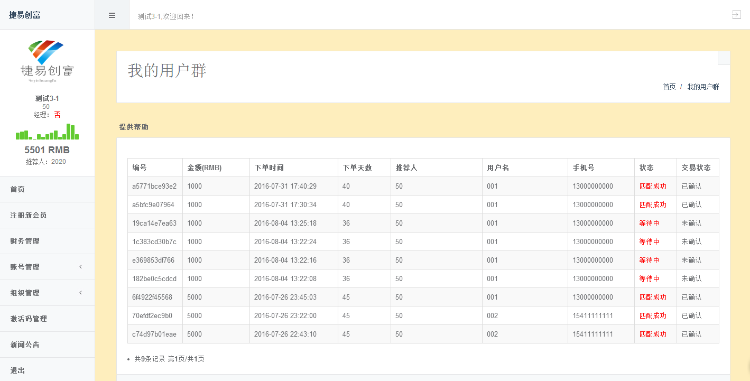The image size is (750, 381).
Task: Click timestamp 2016-08-04 13:25:18
Action: 285,223
